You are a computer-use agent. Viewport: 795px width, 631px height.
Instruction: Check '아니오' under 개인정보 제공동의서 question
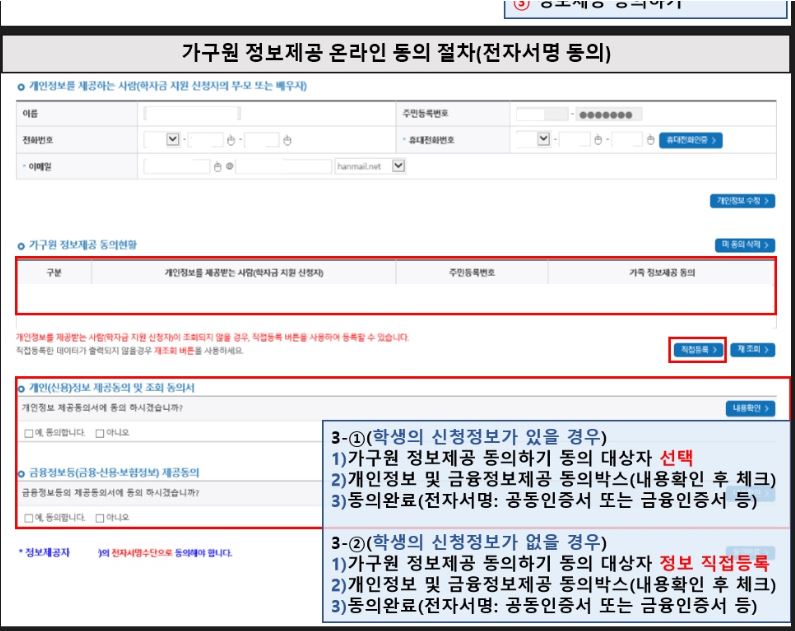100,433
